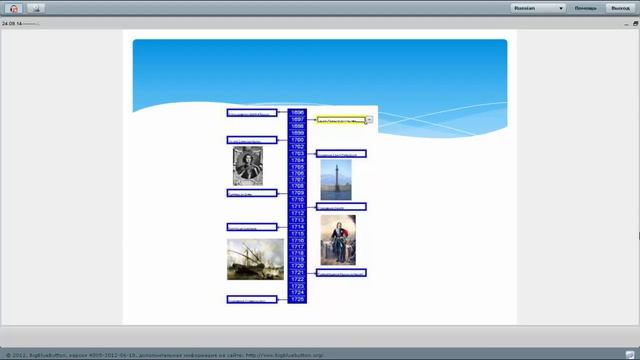Click year 1708 on the timeline
This screenshot has height=360, width=640.
pos(298,186)
